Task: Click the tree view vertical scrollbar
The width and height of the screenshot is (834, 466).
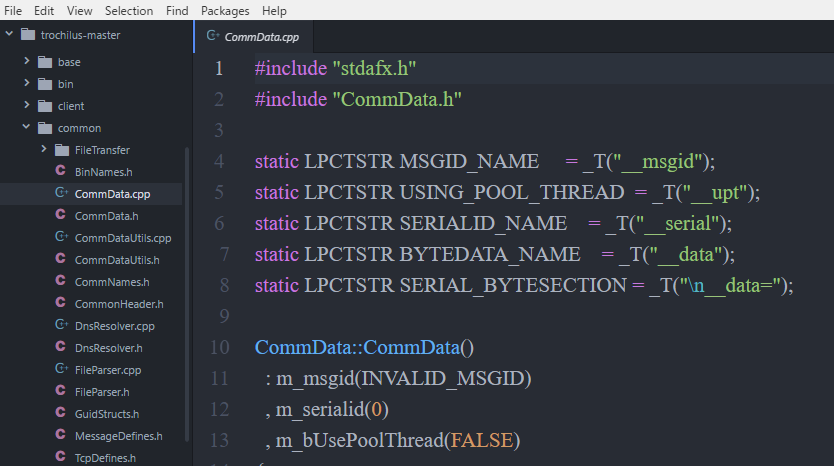Action: click(x=187, y=295)
